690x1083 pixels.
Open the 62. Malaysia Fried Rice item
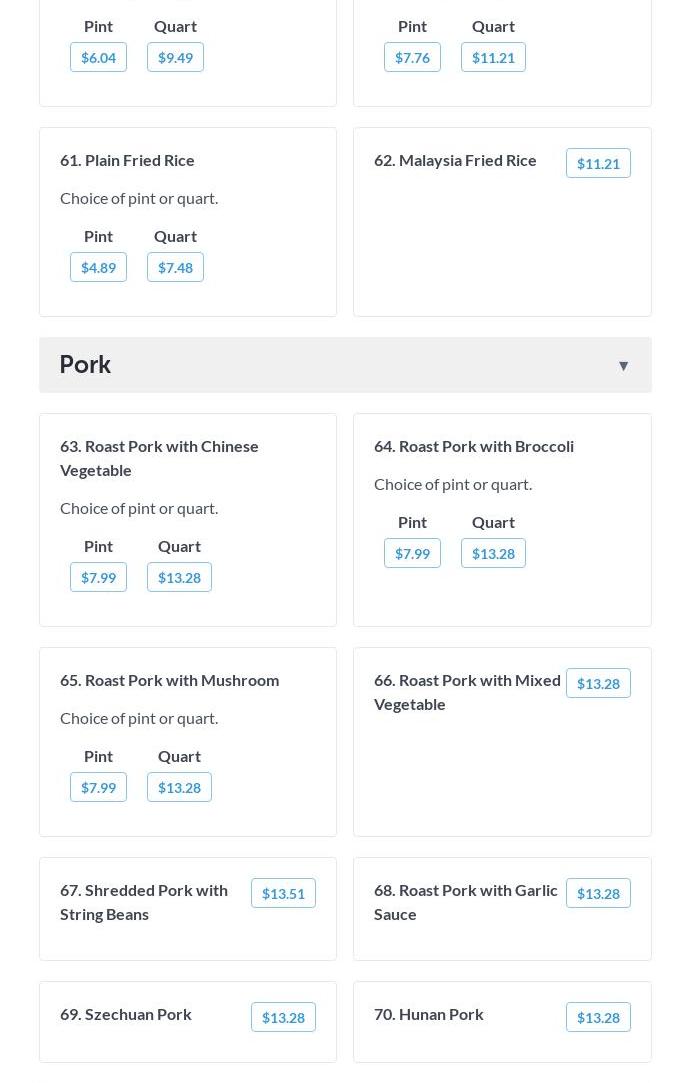(455, 160)
